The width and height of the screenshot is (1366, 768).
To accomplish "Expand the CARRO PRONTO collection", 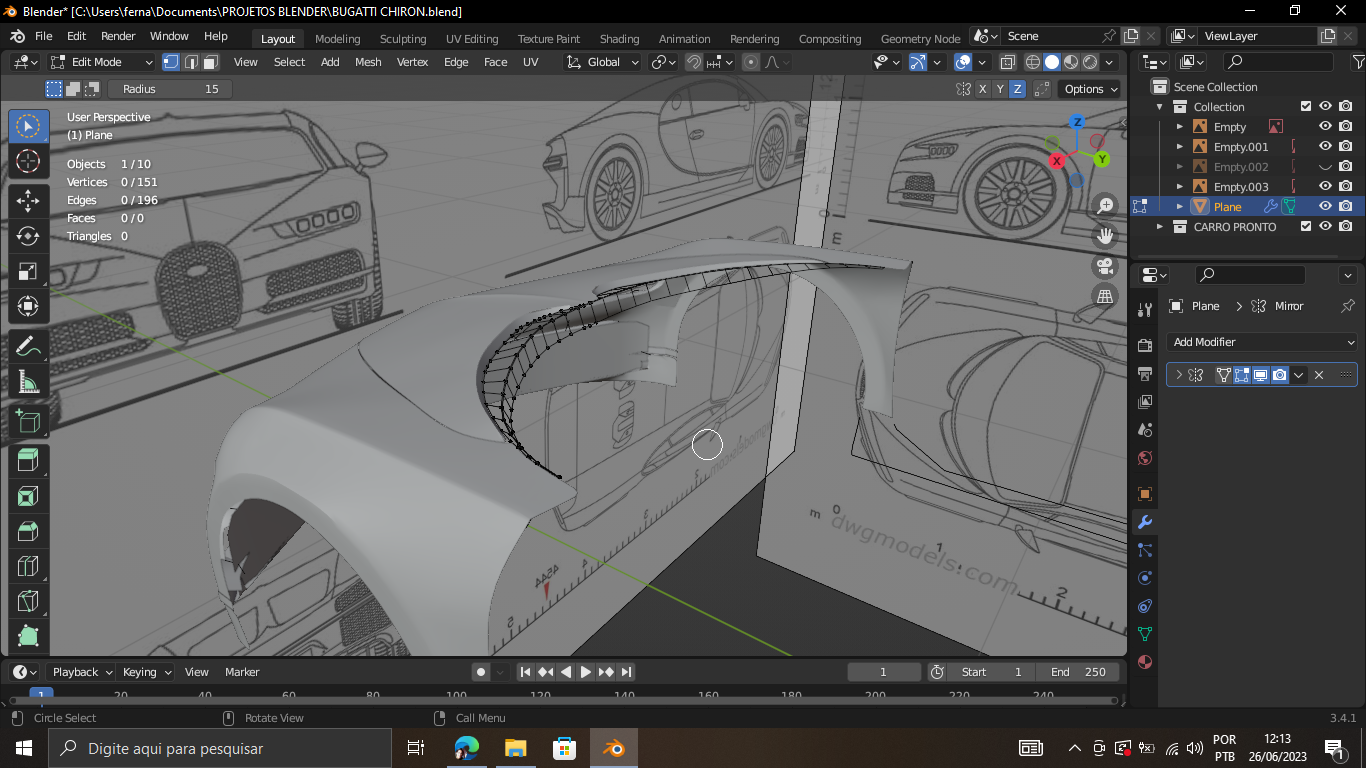I will click(1160, 227).
